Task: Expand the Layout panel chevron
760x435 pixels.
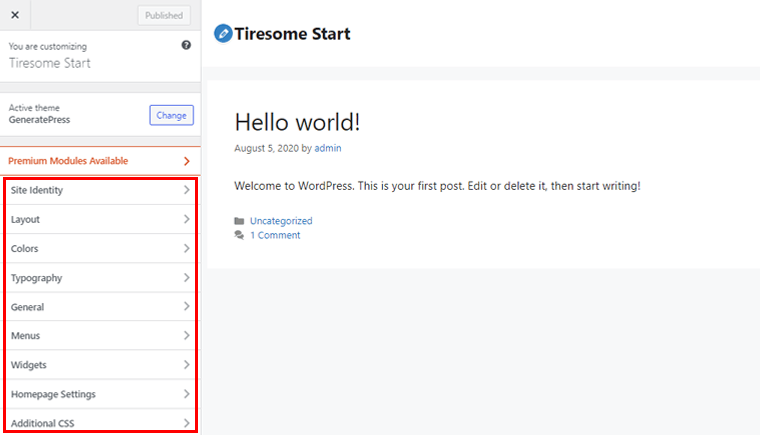Action: click(186, 219)
